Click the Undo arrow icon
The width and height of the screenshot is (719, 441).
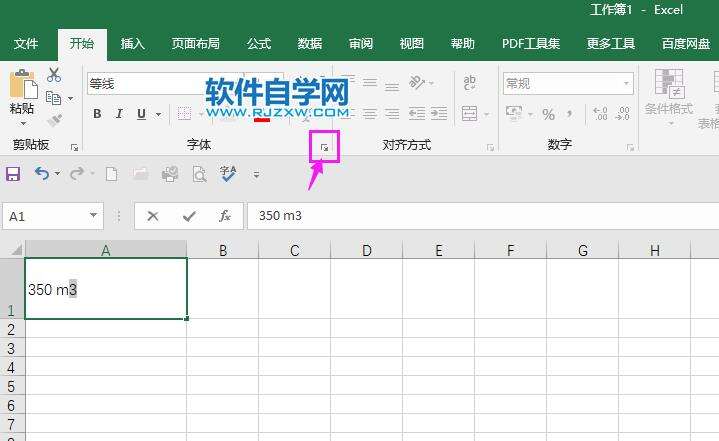pyautogui.click(x=42, y=174)
